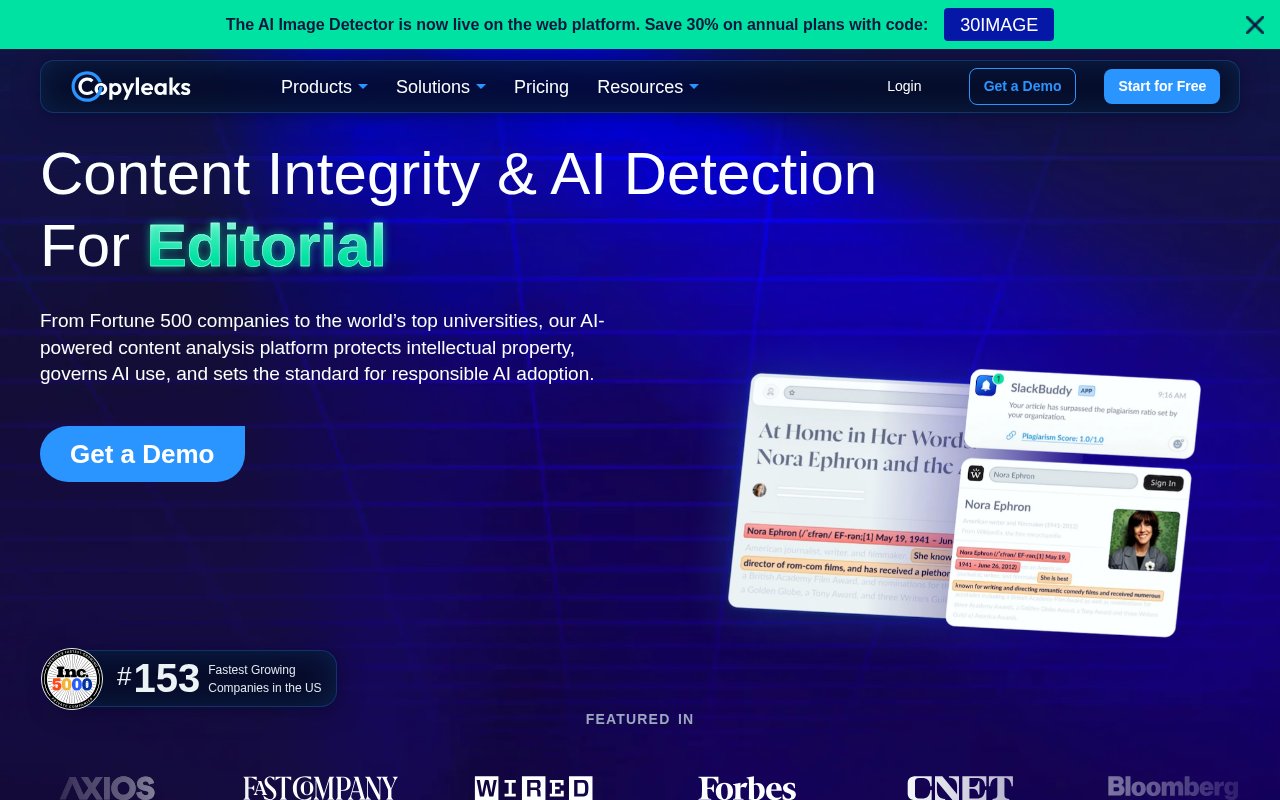Click the Axios logo

tap(107, 788)
